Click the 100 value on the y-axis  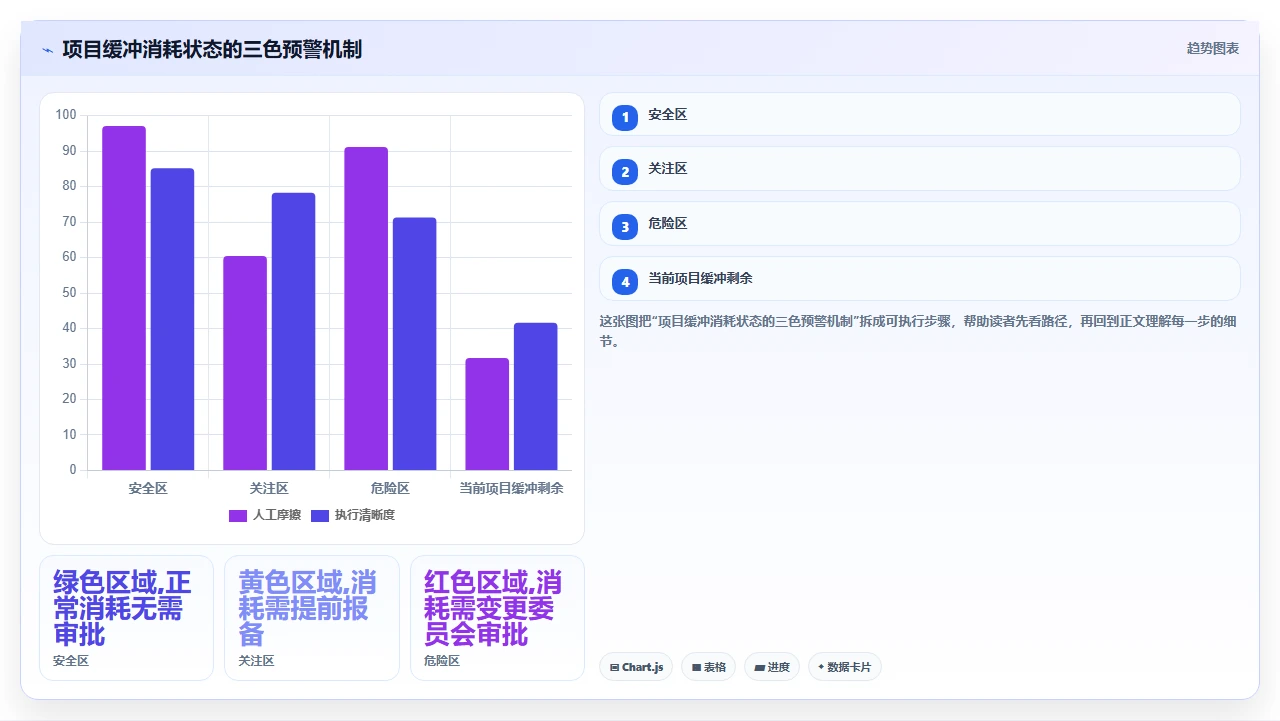(x=66, y=115)
